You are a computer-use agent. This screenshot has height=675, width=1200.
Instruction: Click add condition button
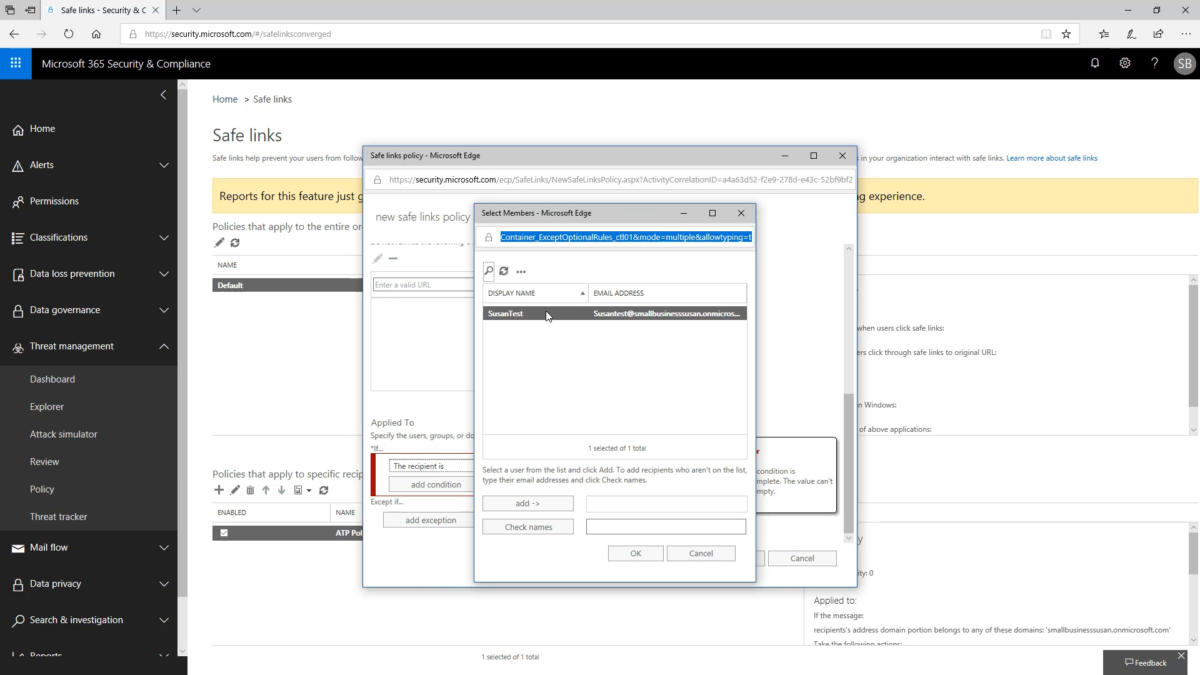[x=436, y=485]
